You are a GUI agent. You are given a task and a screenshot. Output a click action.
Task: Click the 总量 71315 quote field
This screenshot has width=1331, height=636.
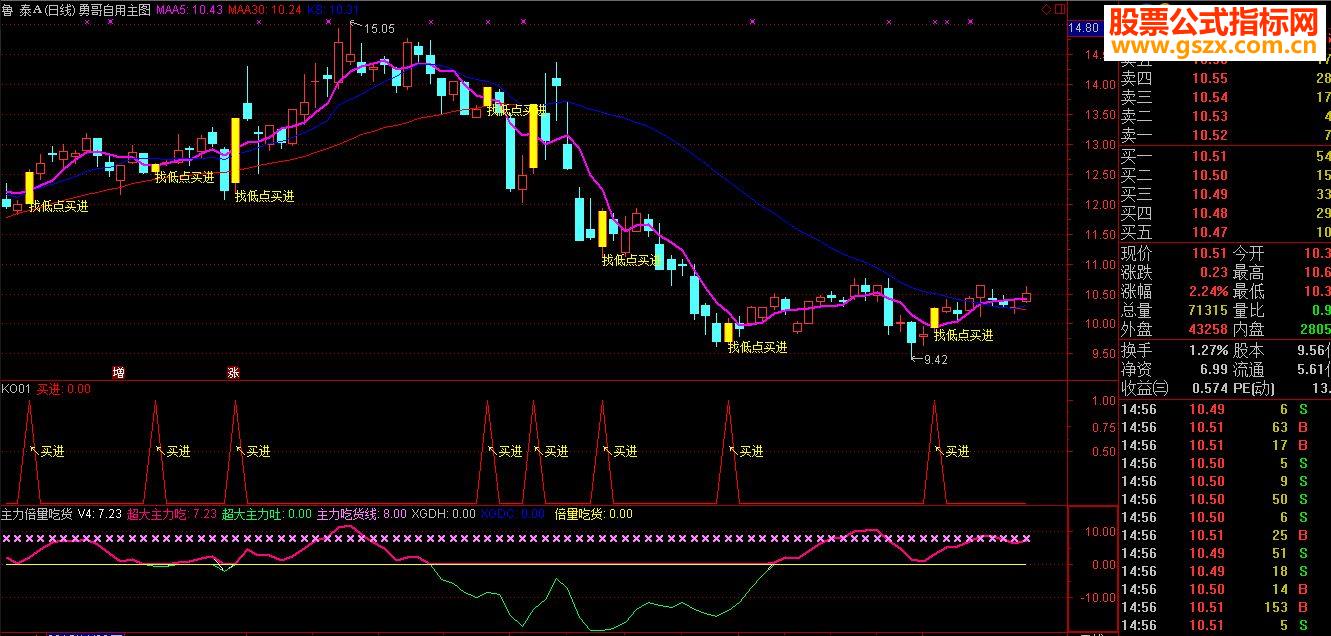tap(1173, 311)
